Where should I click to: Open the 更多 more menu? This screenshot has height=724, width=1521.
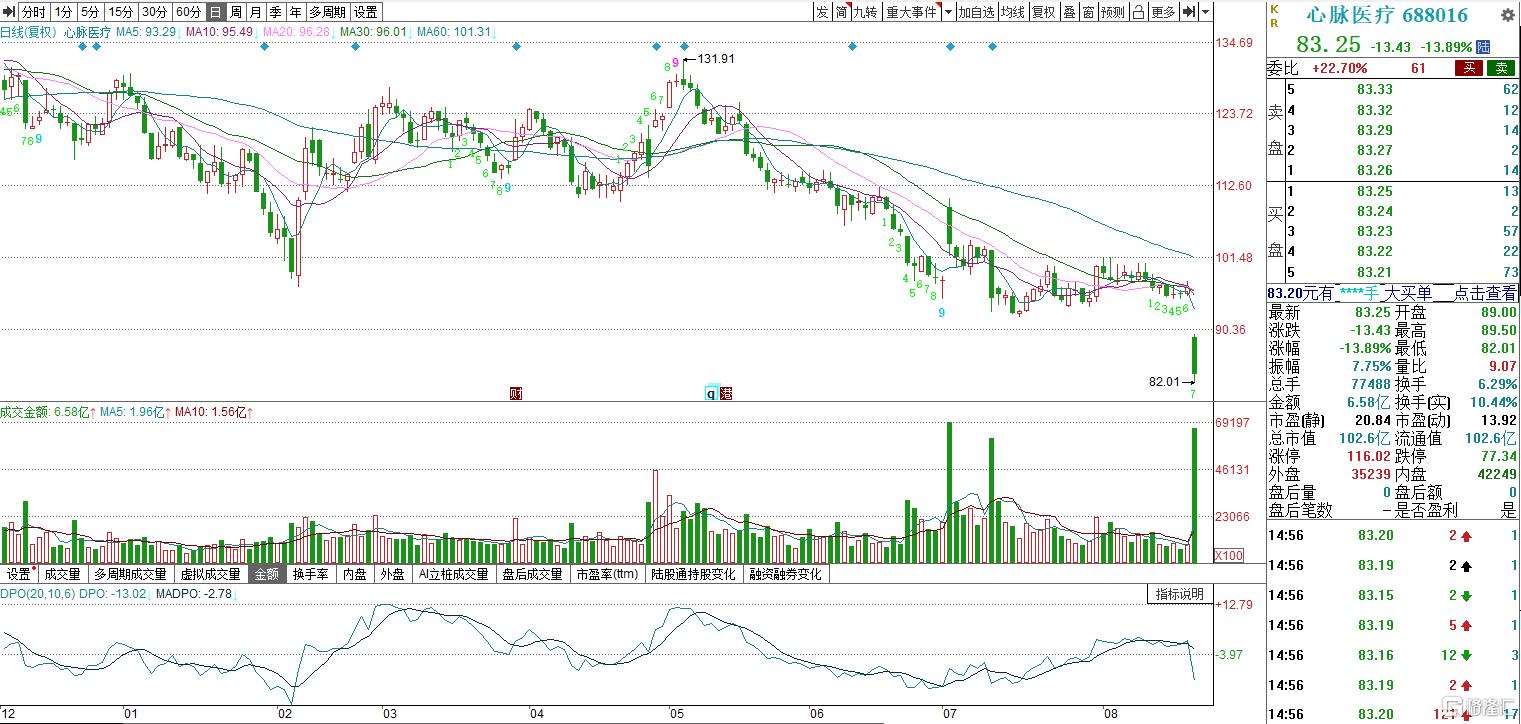click(1163, 12)
